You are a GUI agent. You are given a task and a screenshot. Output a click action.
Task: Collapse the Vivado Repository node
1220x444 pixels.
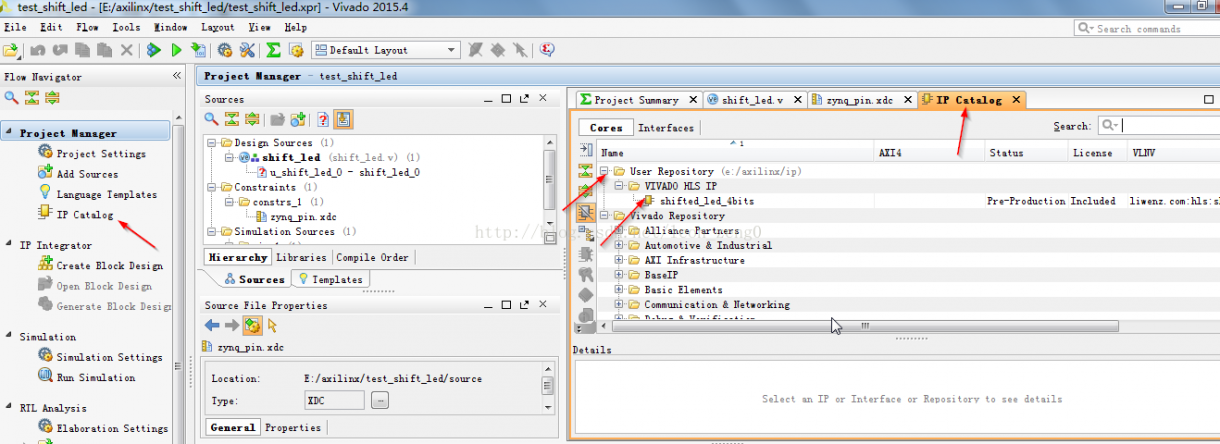pyautogui.click(x=605, y=215)
